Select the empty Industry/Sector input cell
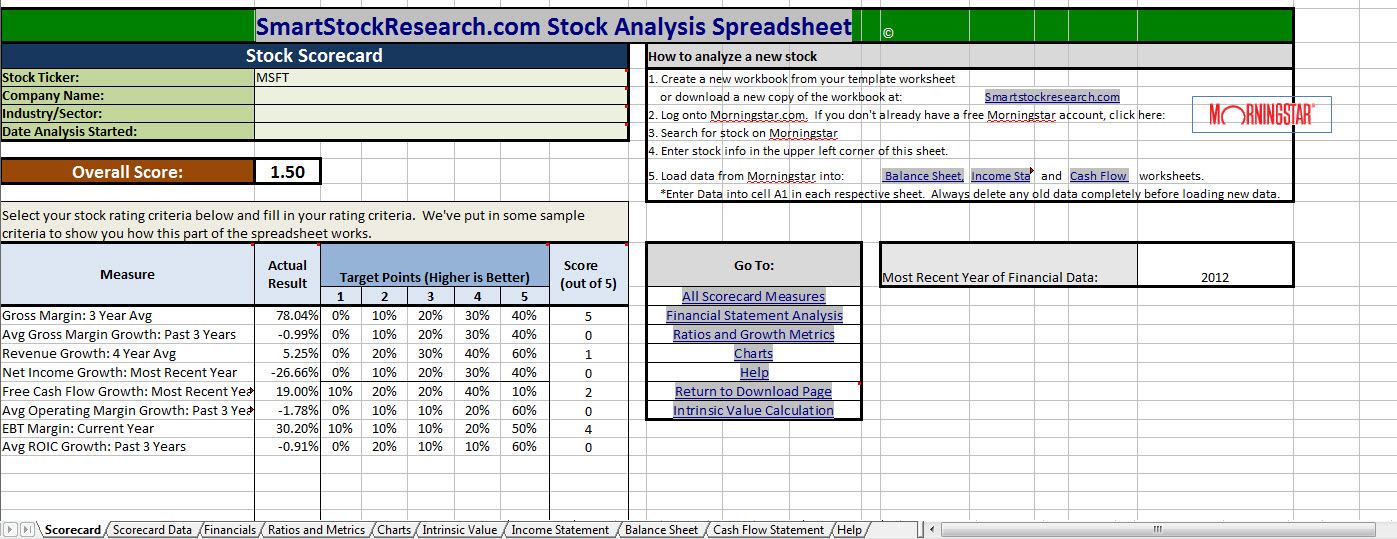Screen dimensions: 1397x539 point(441,113)
